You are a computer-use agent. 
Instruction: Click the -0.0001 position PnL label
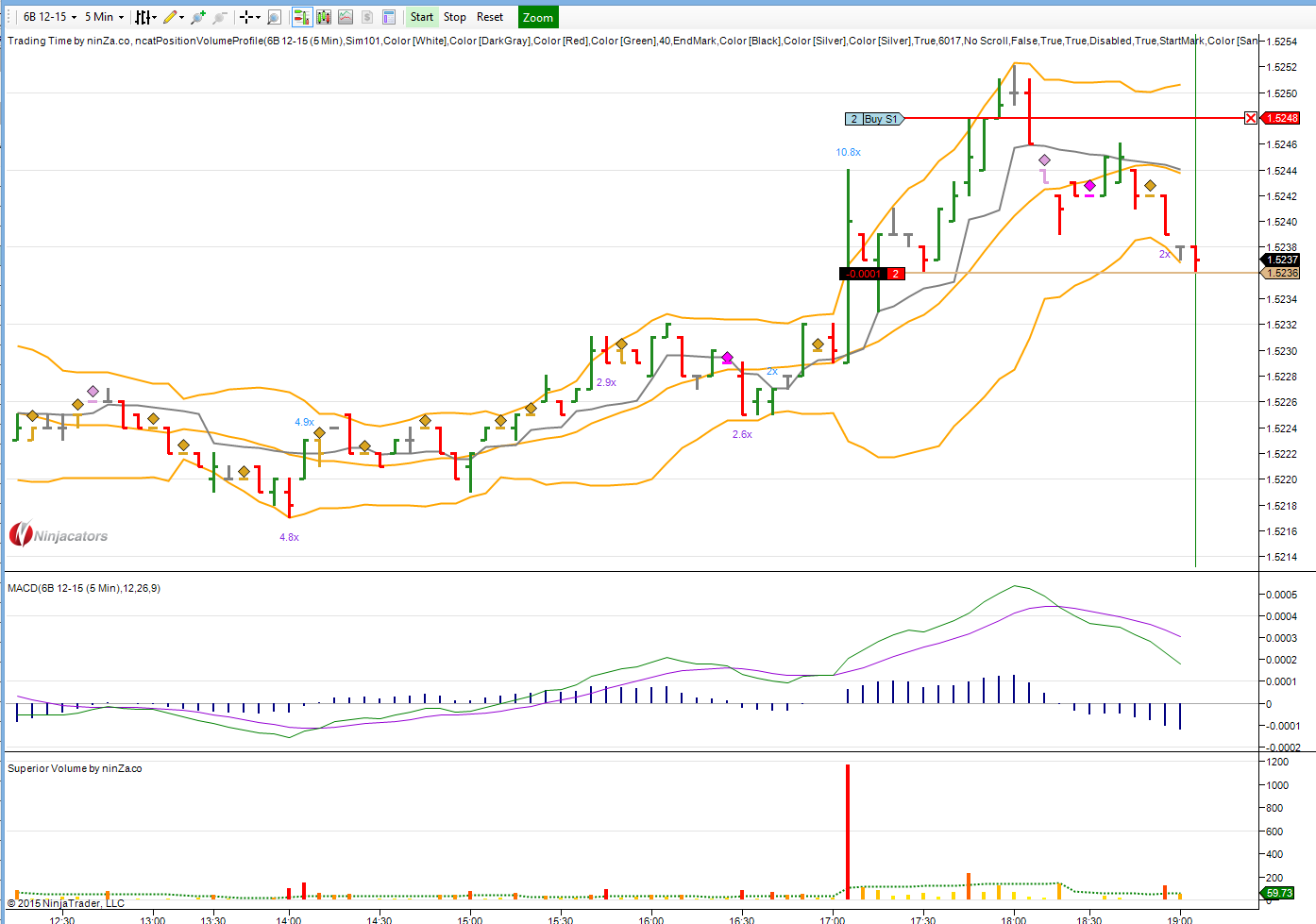point(863,274)
